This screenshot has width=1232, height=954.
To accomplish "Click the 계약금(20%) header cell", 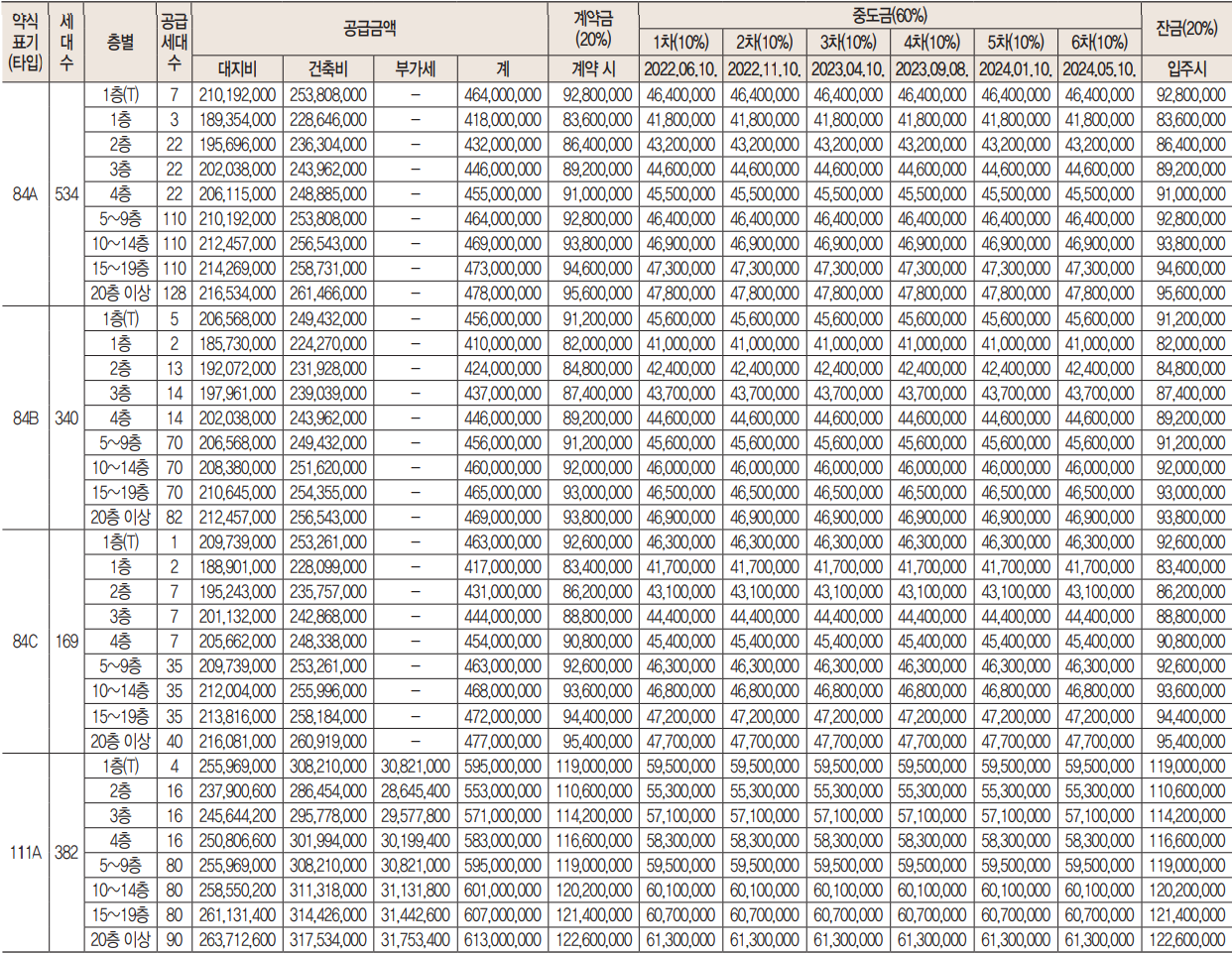I will pyautogui.click(x=593, y=28).
